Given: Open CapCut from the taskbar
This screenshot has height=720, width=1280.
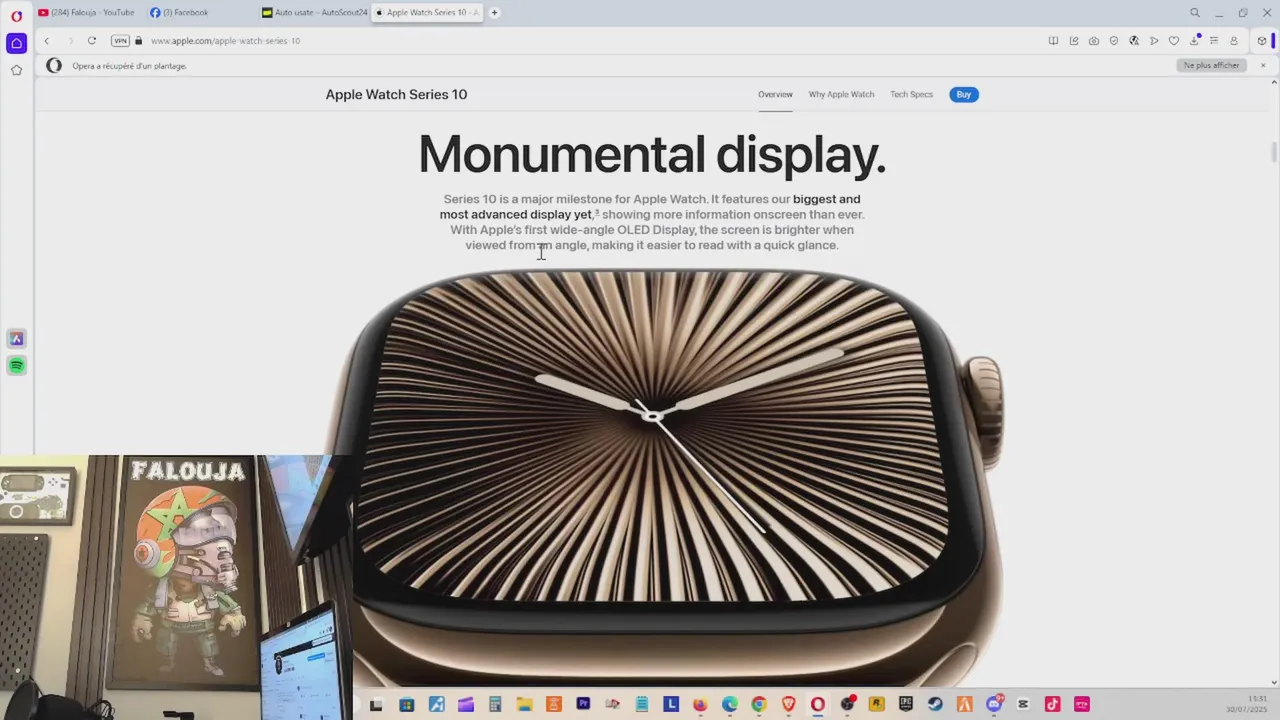Looking at the screenshot, I should [1023, 704].
